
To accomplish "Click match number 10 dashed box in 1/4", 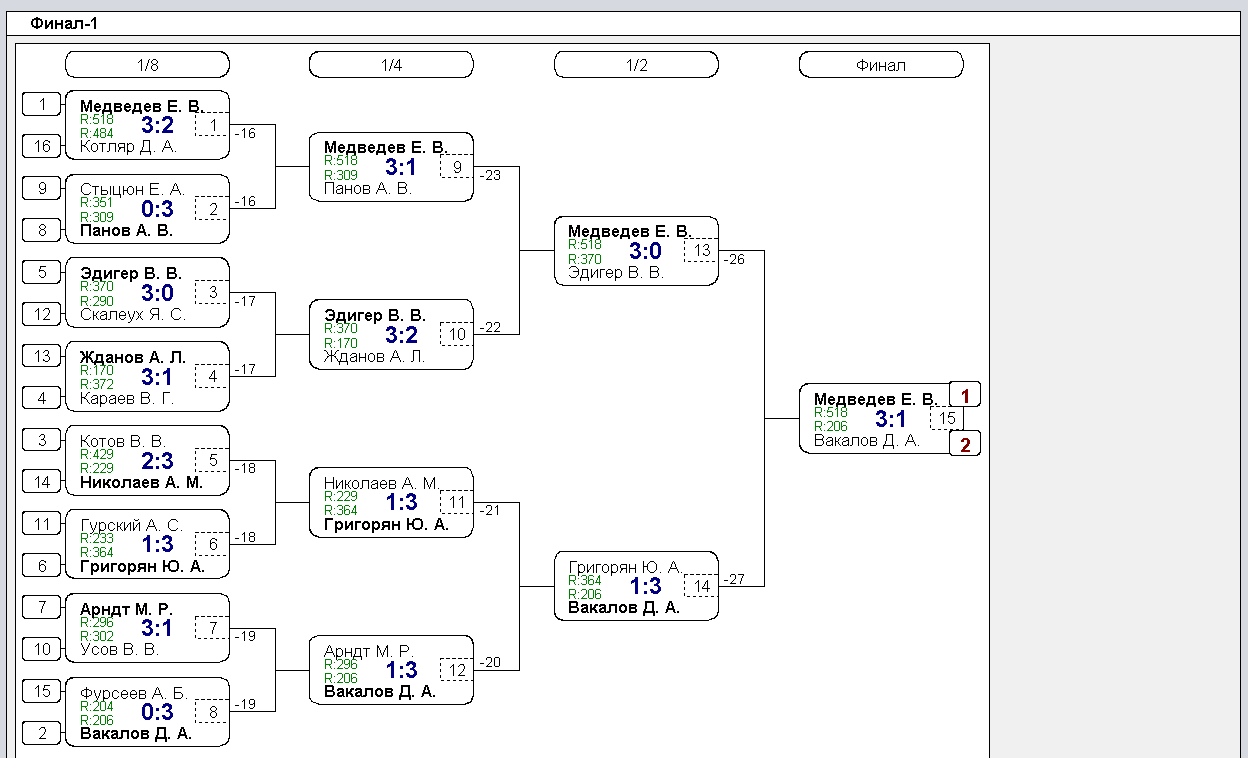I will pyautogui.click(x=457, y=335).
